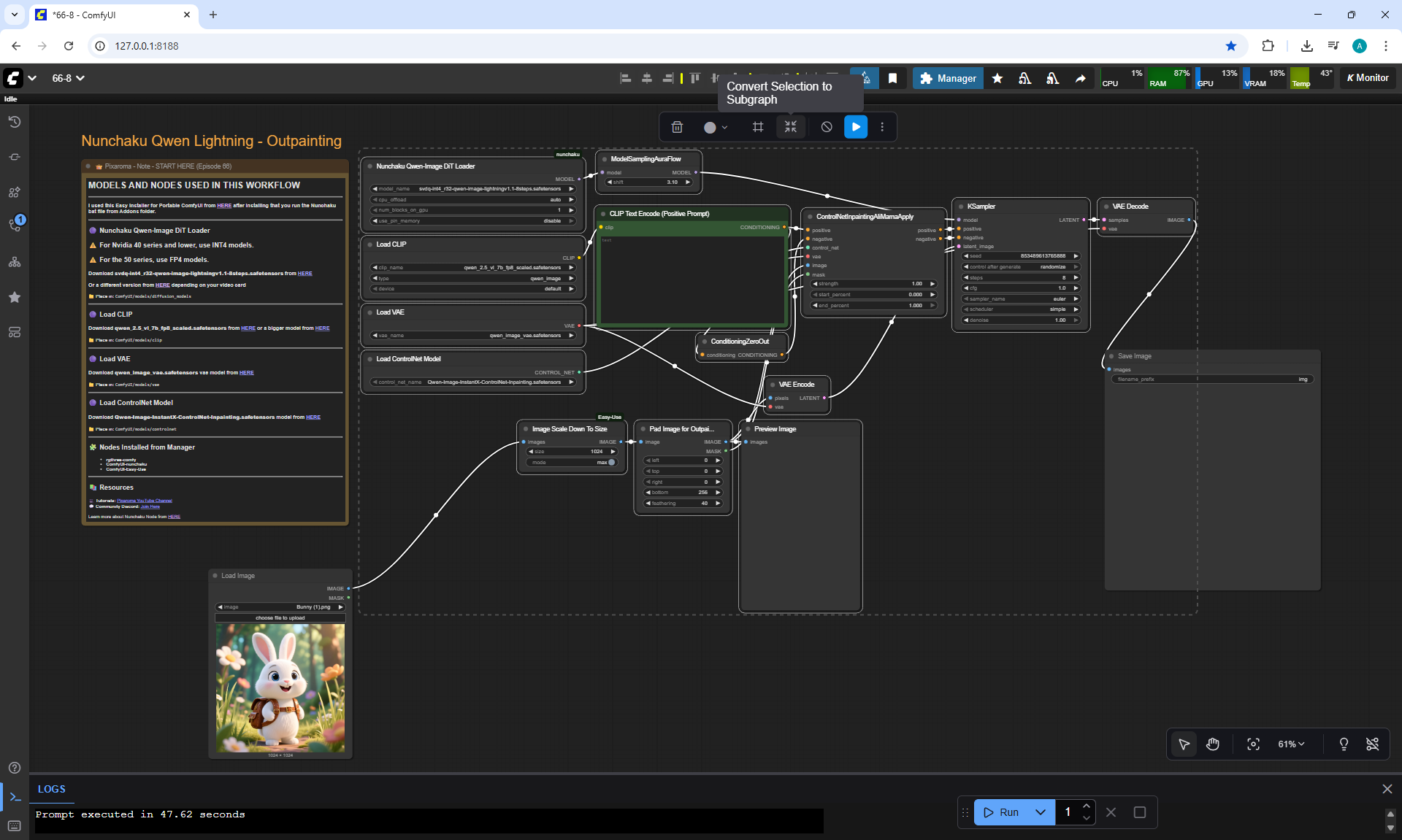Click the fit view icon
1402x840 pixels.
[x=1253, y=744]
